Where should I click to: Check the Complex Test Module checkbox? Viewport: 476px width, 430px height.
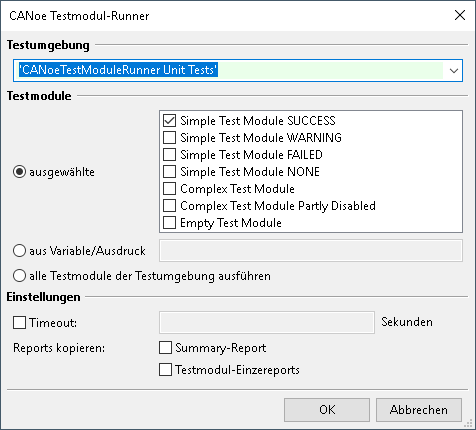pyautogui.click(x=169, y=188)
